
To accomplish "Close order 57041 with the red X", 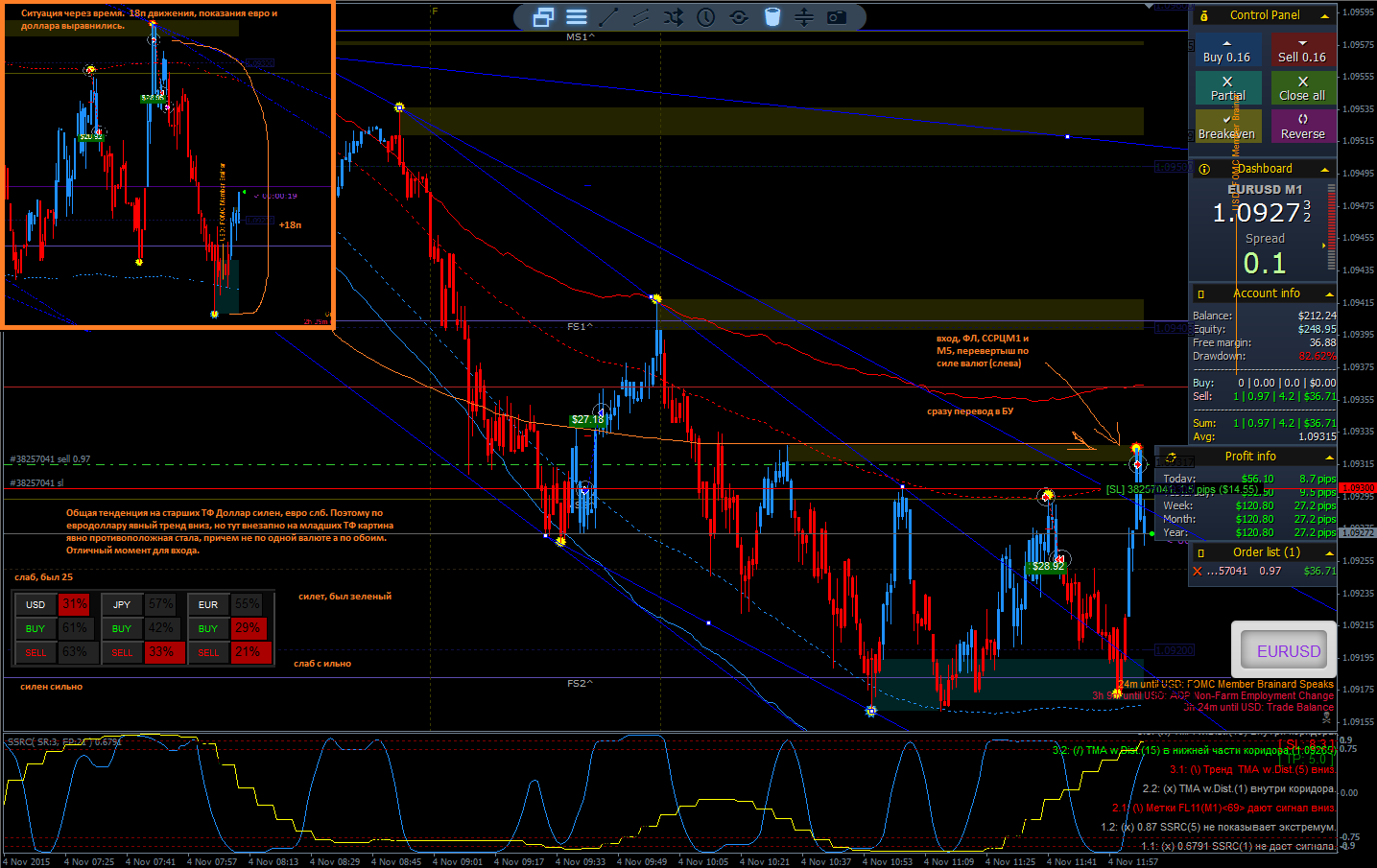I will point(1197,571).
